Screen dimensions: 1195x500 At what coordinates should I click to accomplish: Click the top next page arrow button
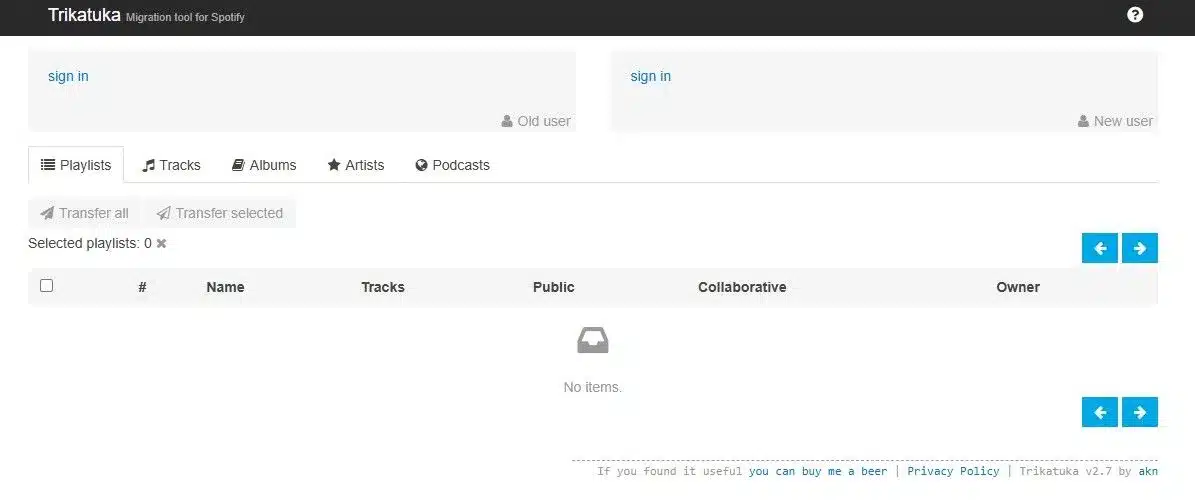[x=1139, y=248]
